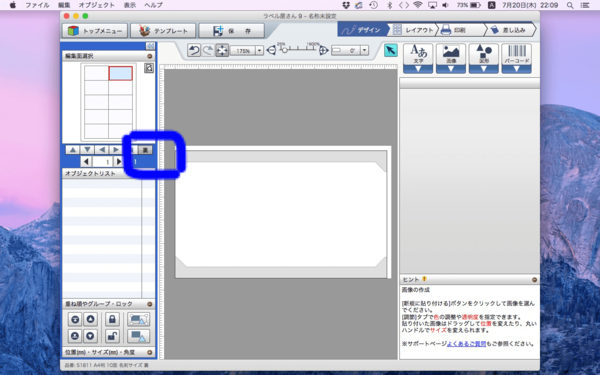Select the fit-to-screen icon in toolbar
This screenshot has width=600, height=375.
click(x=222, y=51)
